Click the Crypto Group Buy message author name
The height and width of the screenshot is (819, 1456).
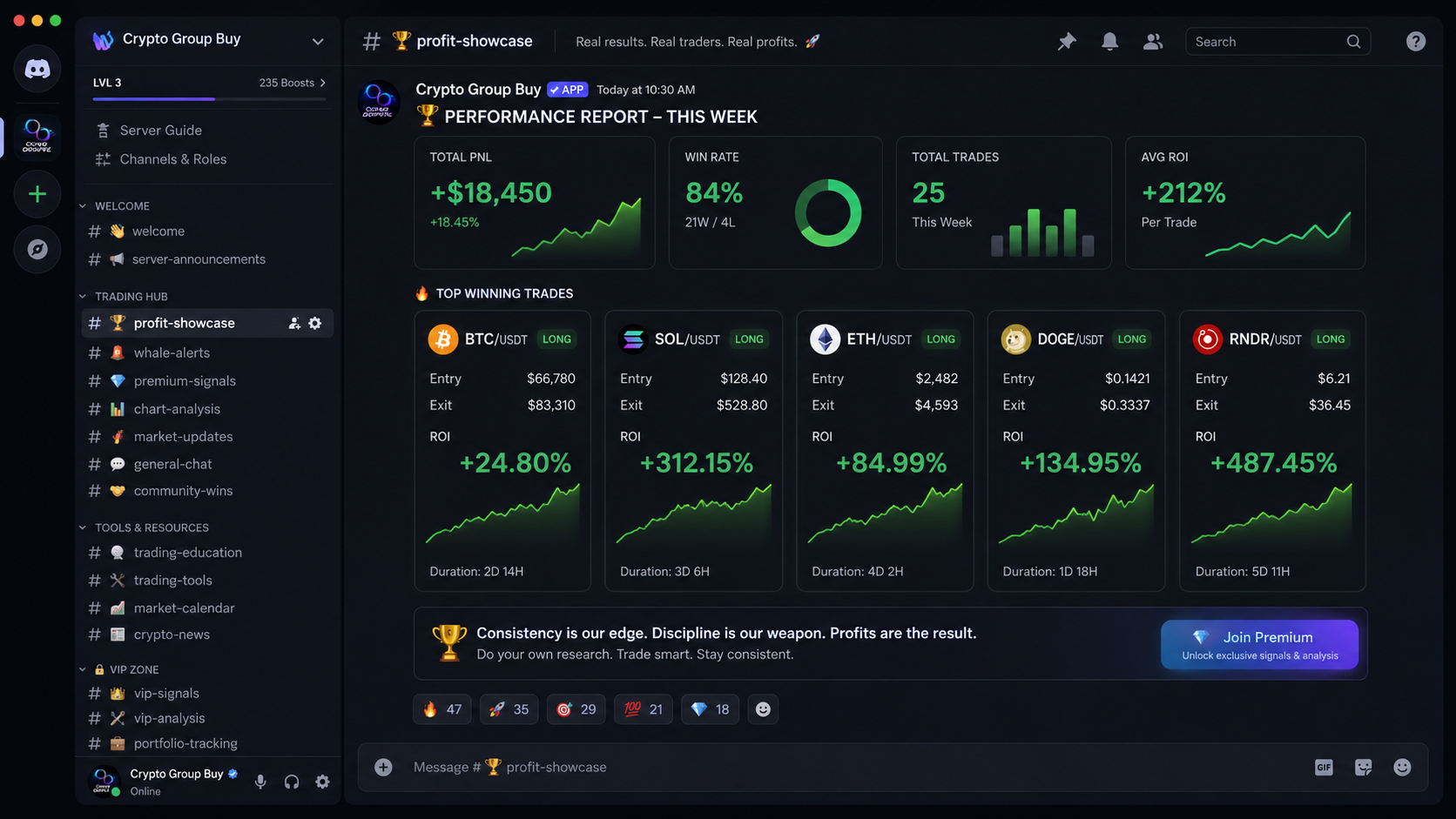click(478, 90)
